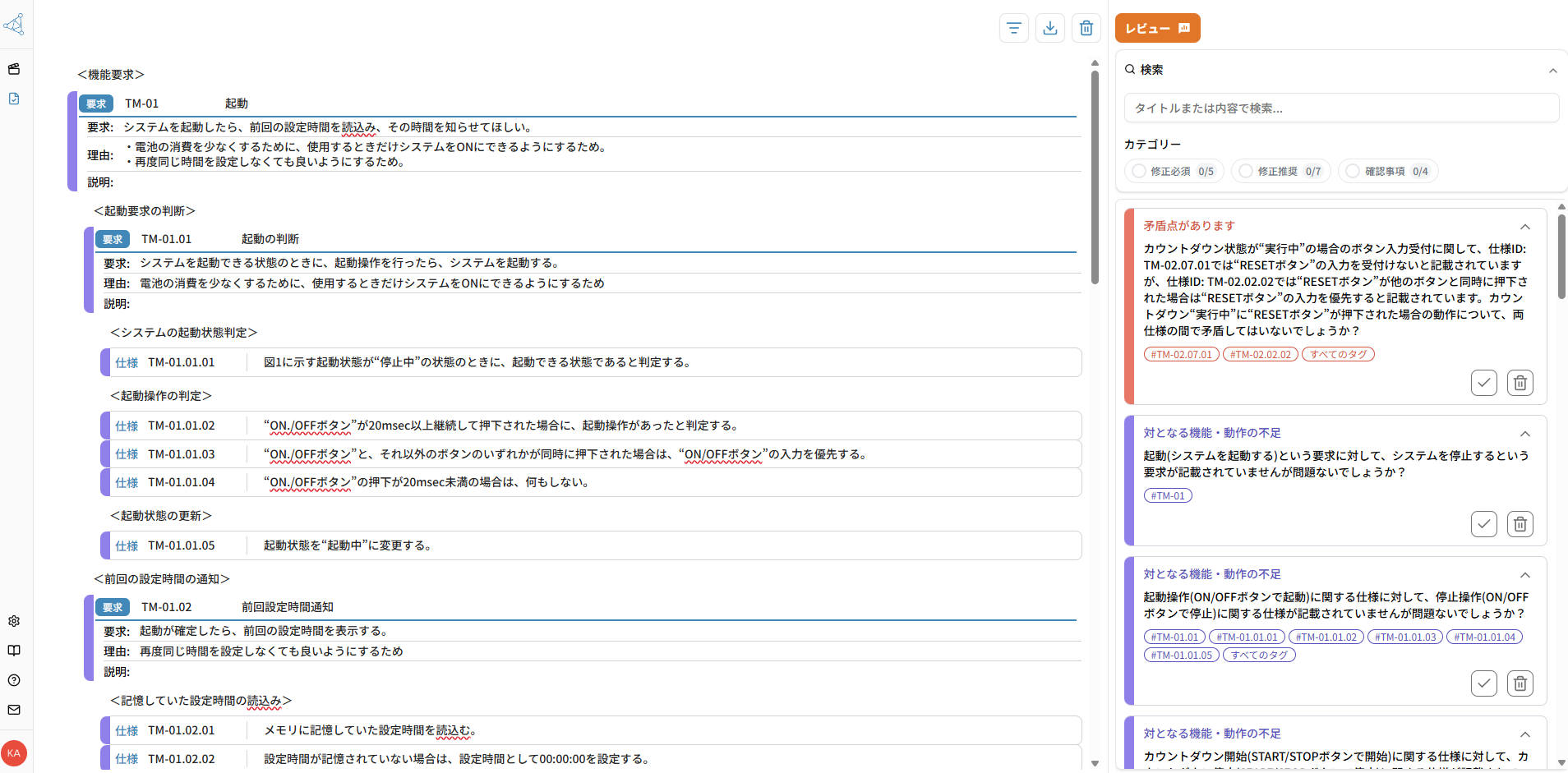Click the search field for title or content

point(1340,108)
